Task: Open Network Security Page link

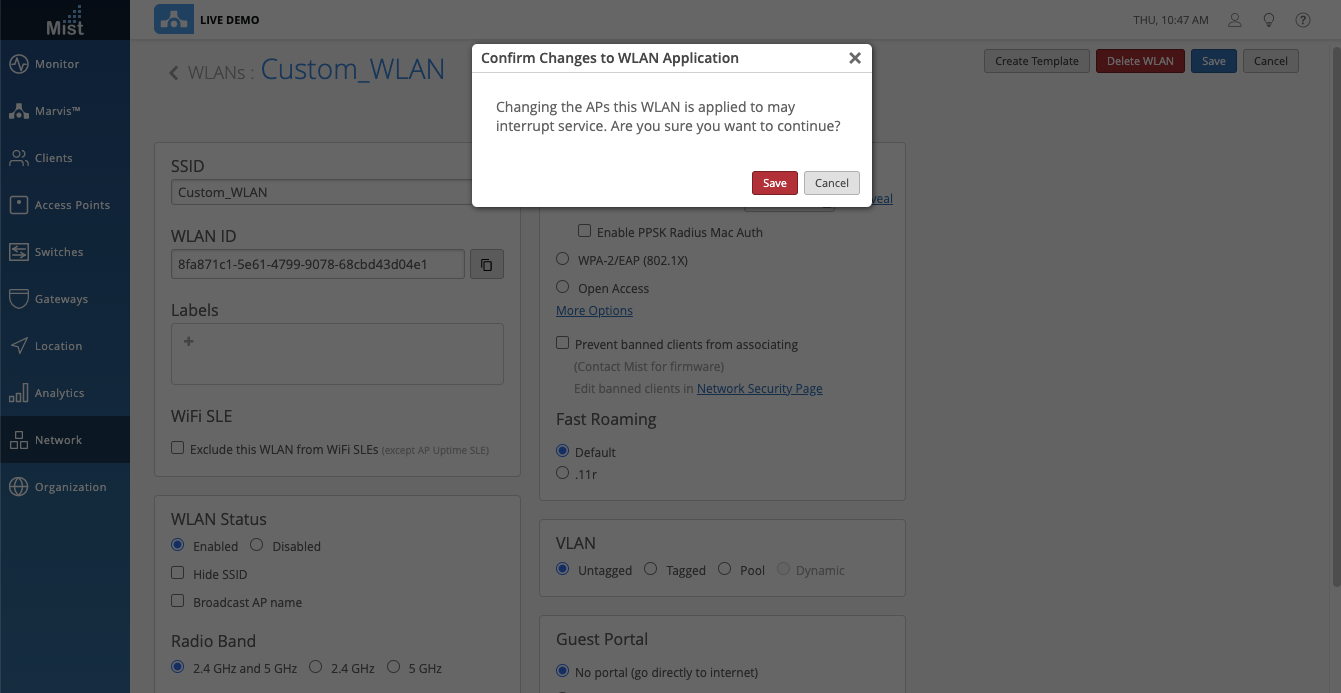Action: tap(760, 388)
